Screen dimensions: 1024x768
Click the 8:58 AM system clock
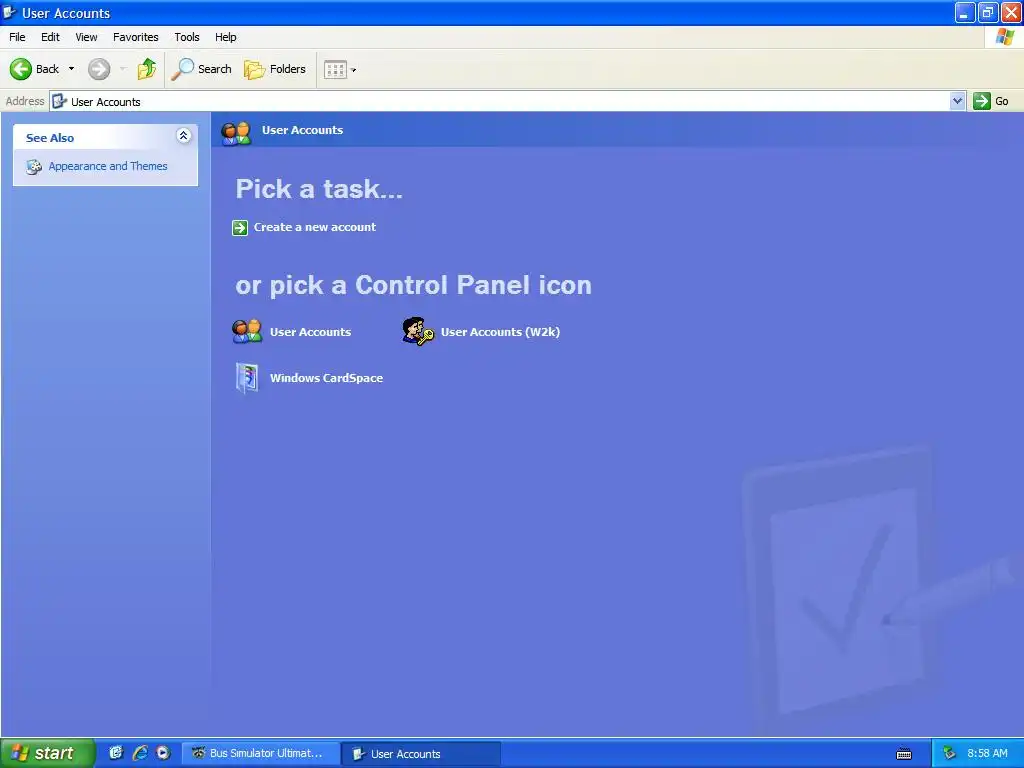(x=987, y=754)
